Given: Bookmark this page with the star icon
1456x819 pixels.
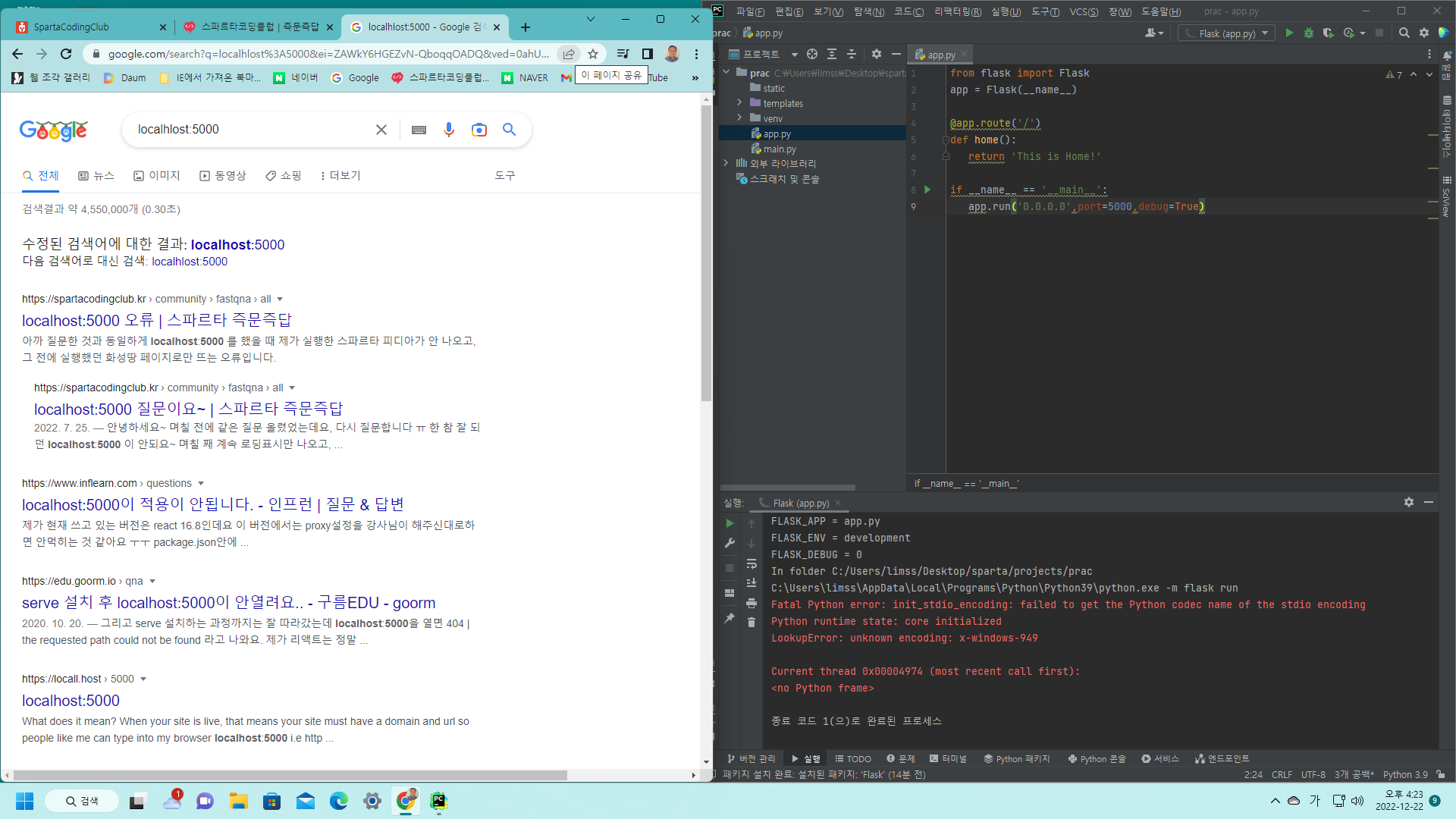Looking at the screenshot, I should [593, 54].
